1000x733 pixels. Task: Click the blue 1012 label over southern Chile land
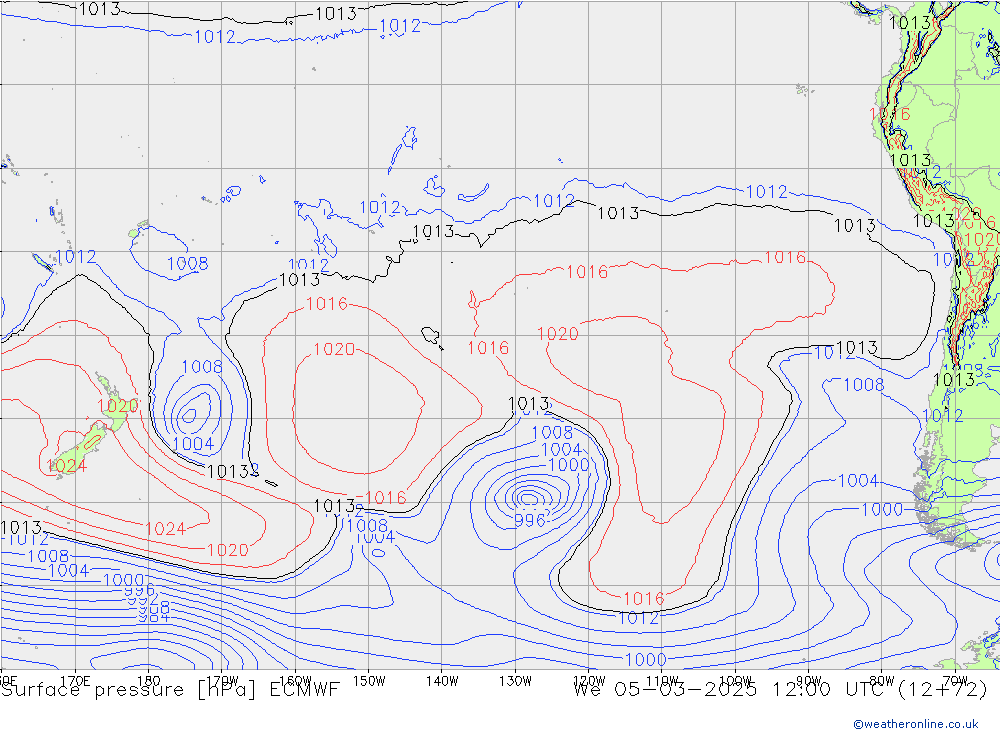[x=943, y=416]
